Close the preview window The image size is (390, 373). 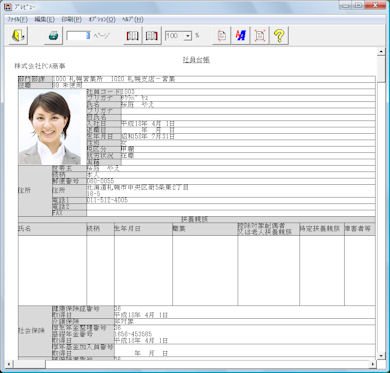(375, 5)
